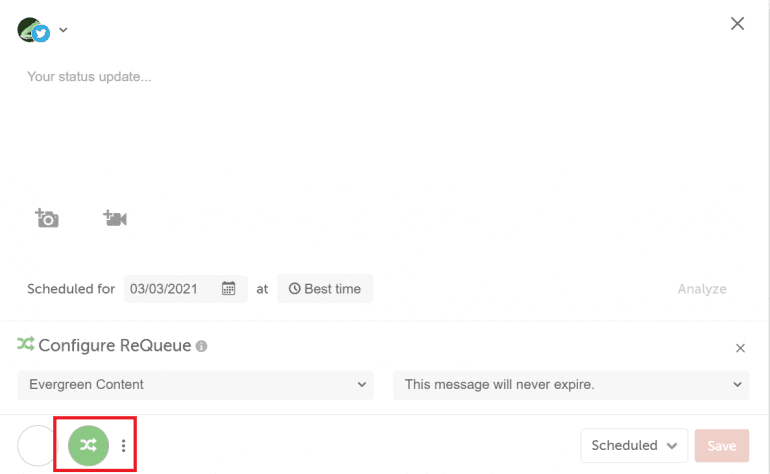Open the Scheduled status dropdown
Image resolution: width=770 pixels, height=474 pixels.
point(634,446)
